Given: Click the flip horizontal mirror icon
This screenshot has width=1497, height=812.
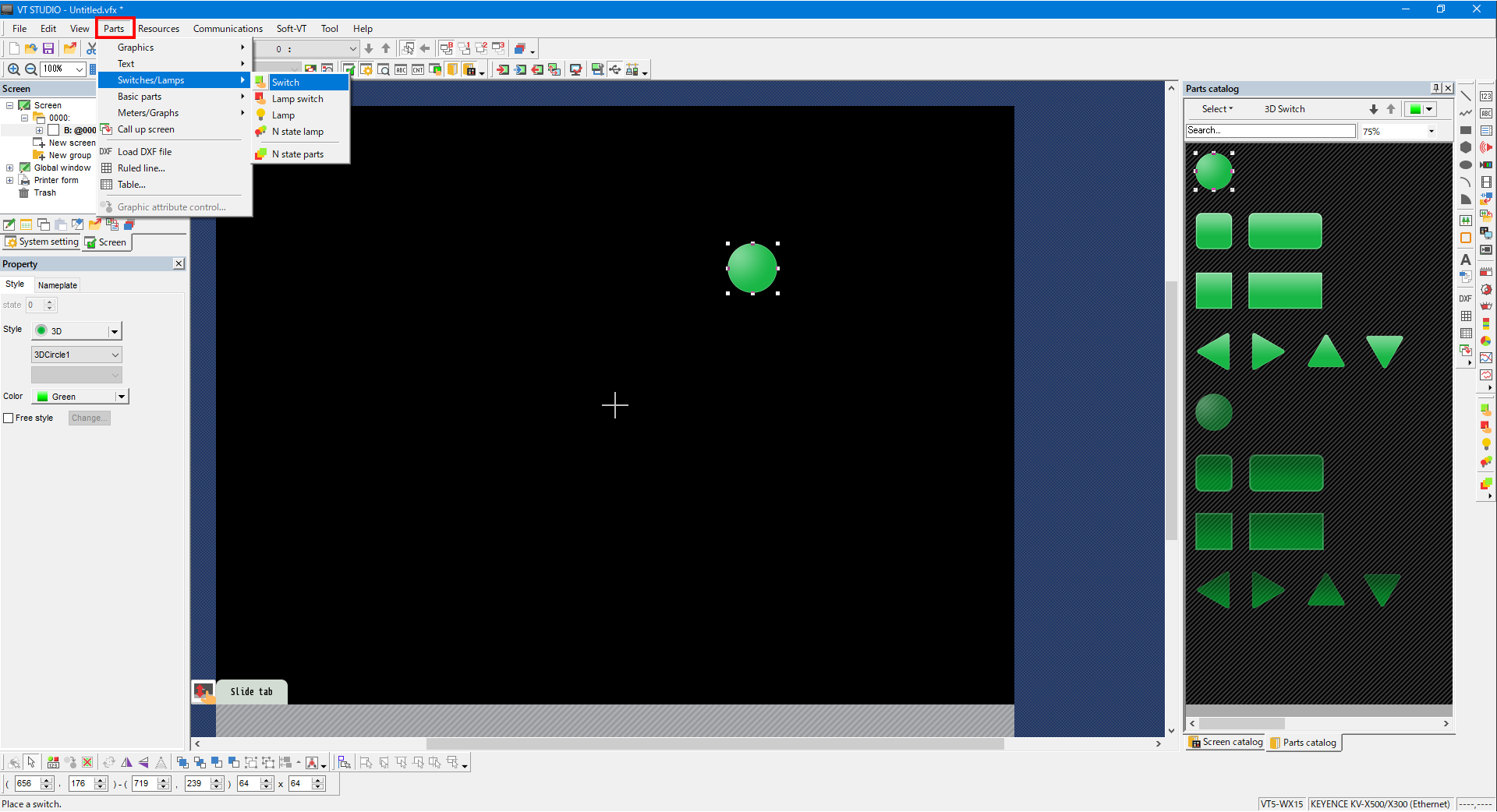Looking at the screenshot, I should click(x=126, y=763).
